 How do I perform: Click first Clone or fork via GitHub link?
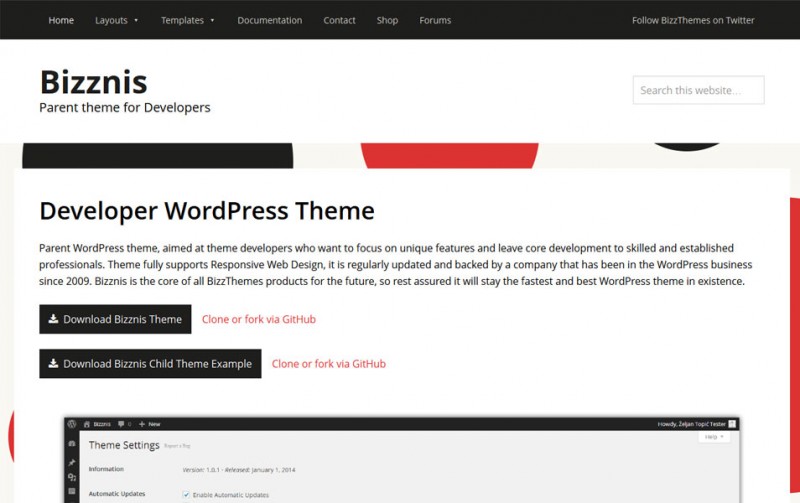(x=259, y=320)
